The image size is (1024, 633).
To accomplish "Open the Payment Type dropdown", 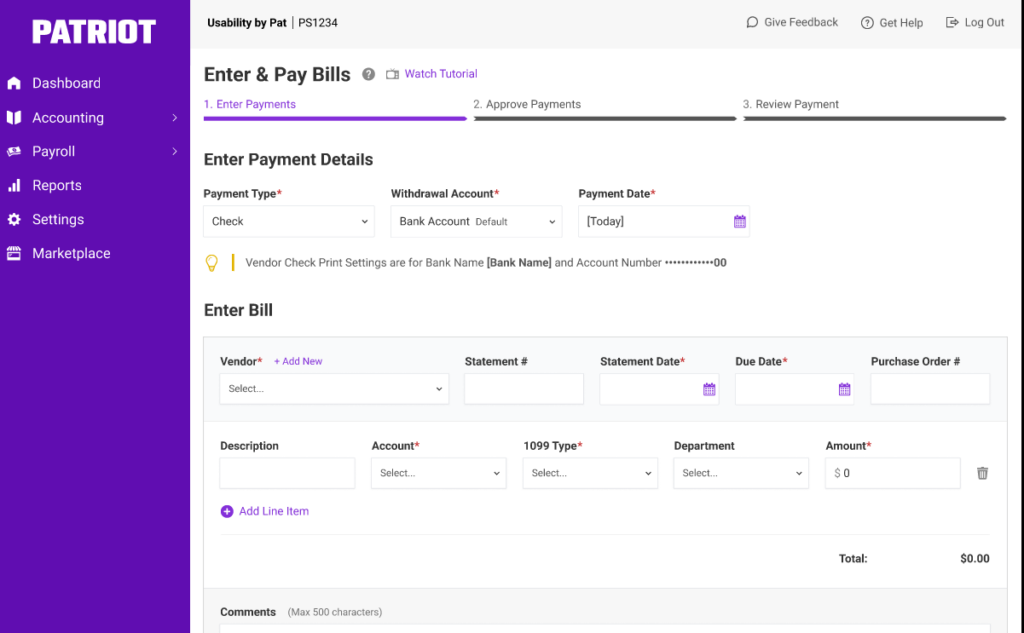I will tap(289, 221).
